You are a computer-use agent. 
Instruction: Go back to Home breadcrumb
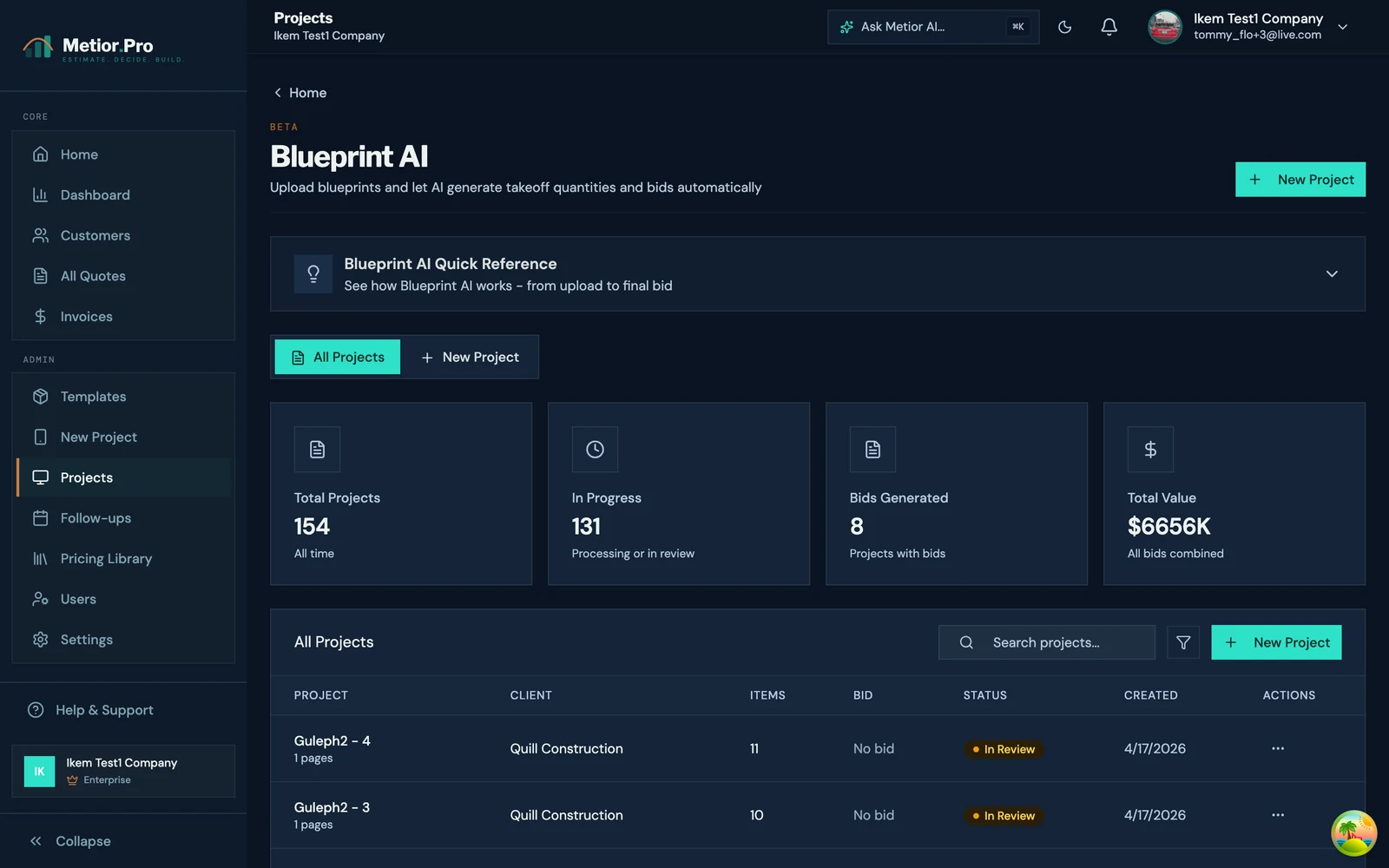pyautogui.click(x=300, y=93)
